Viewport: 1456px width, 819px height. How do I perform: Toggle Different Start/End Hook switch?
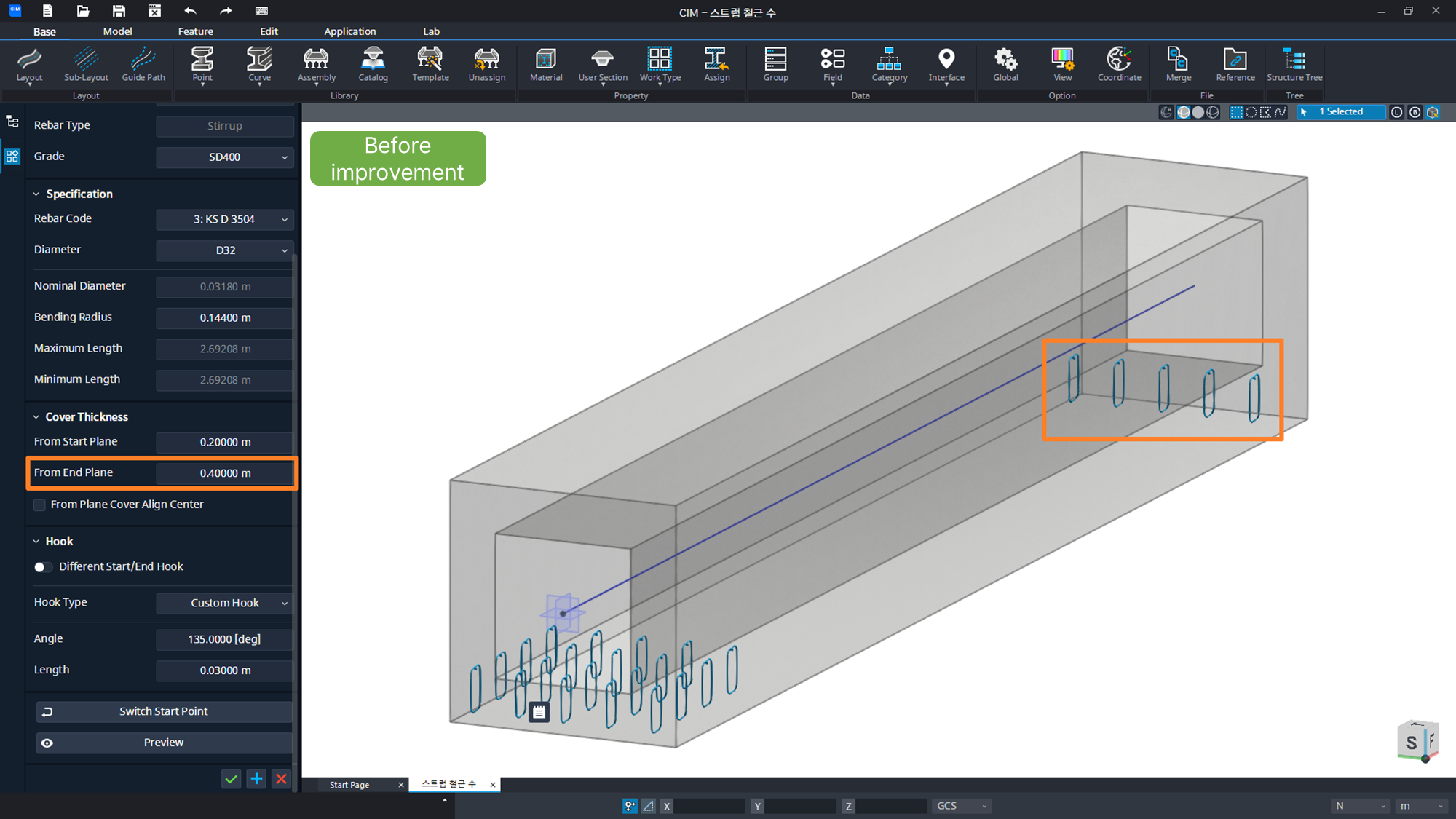tap(43, 567)
